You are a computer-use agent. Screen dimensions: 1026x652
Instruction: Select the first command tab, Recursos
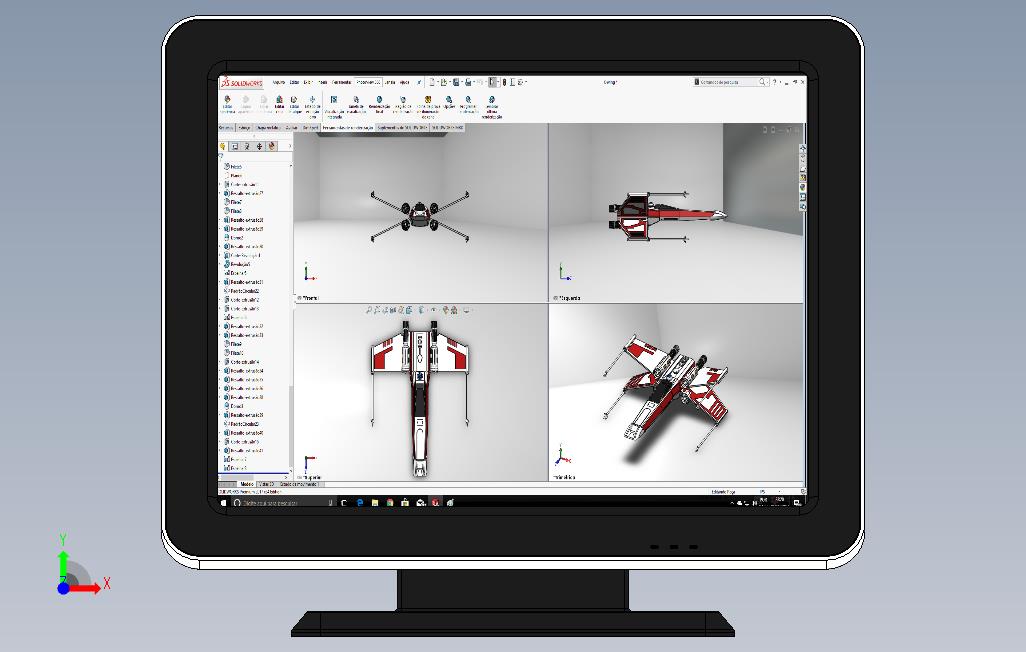[x=226, y=128]
